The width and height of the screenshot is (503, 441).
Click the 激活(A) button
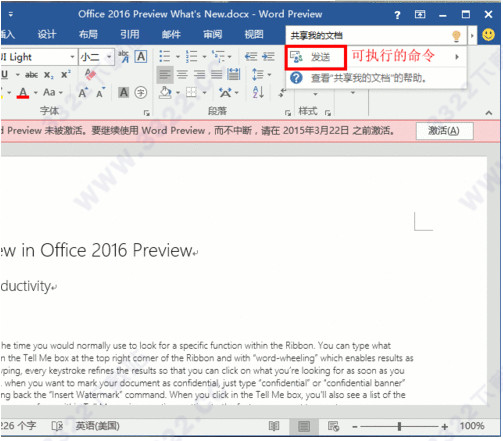coord(444,131)
